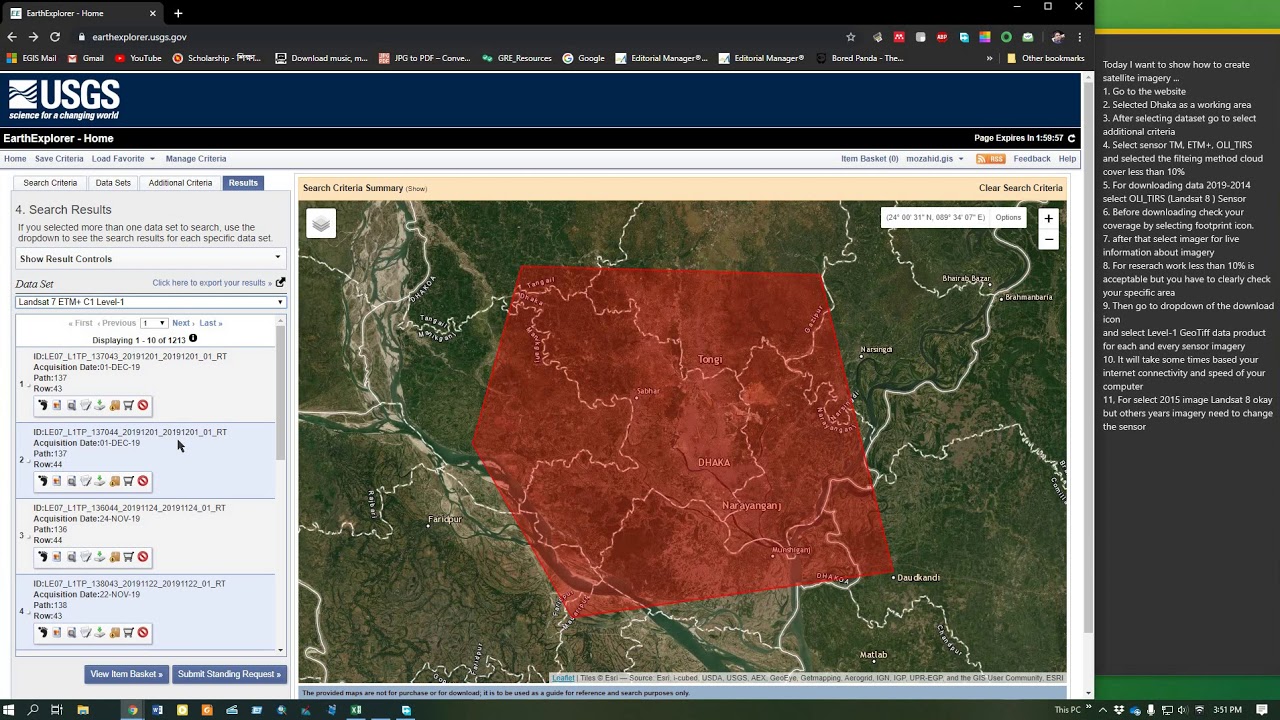Open Excel from the taskbar
This screenshot has width=1280, height=720.
coord(356,710)
